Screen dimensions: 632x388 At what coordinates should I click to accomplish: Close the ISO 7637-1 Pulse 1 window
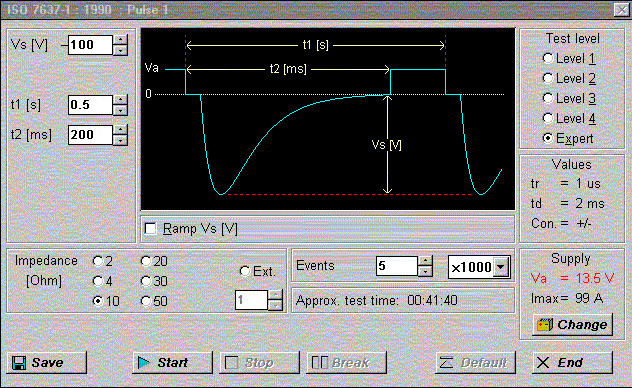click(621, 9)
